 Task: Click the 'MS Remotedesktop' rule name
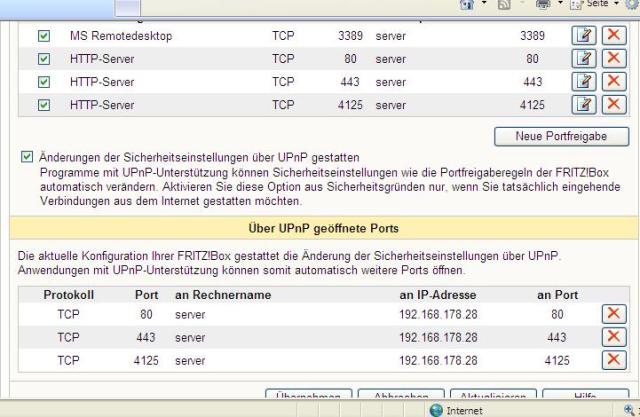[121, 36]
